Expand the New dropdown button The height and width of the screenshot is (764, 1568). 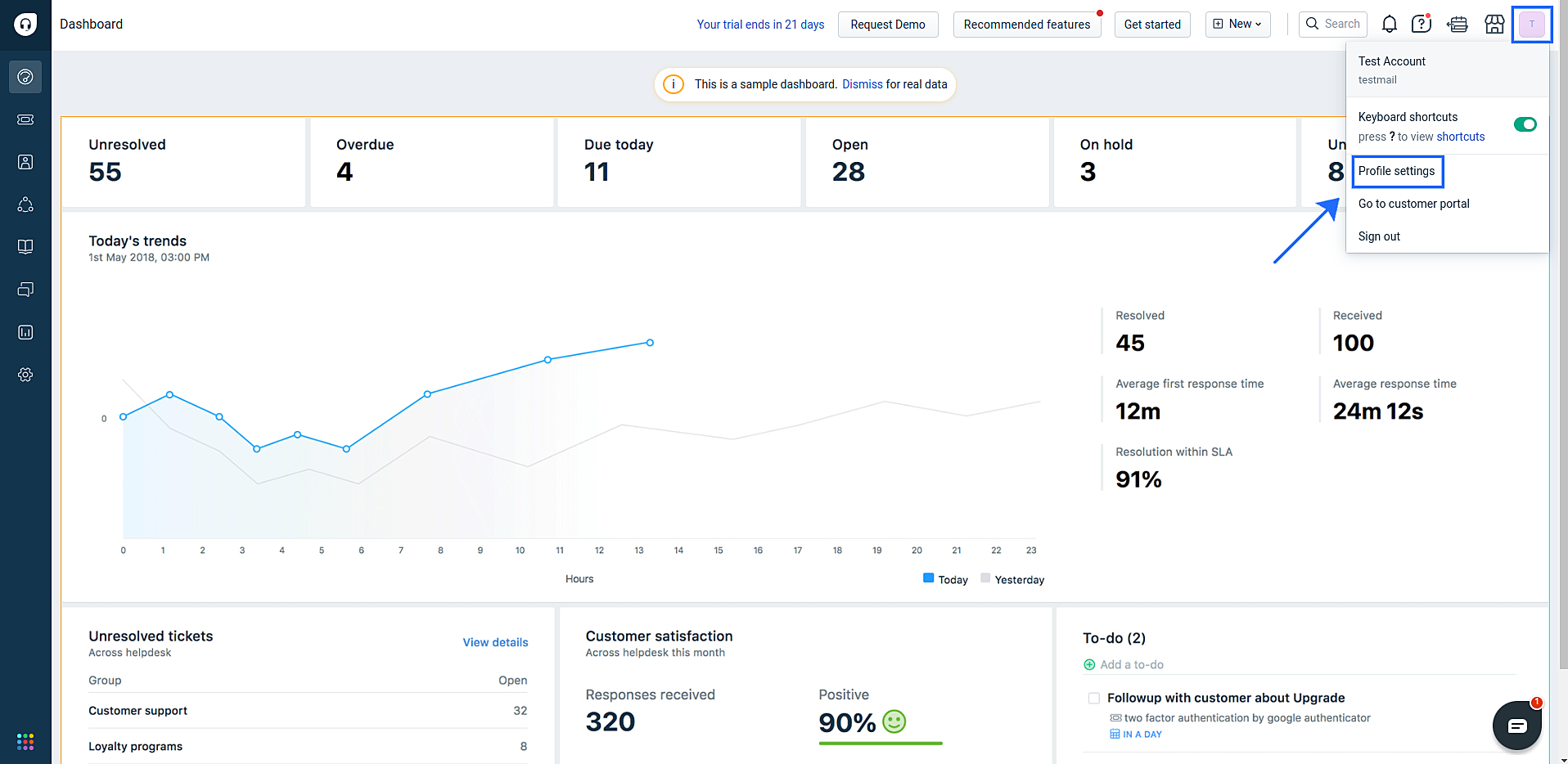1237,25
